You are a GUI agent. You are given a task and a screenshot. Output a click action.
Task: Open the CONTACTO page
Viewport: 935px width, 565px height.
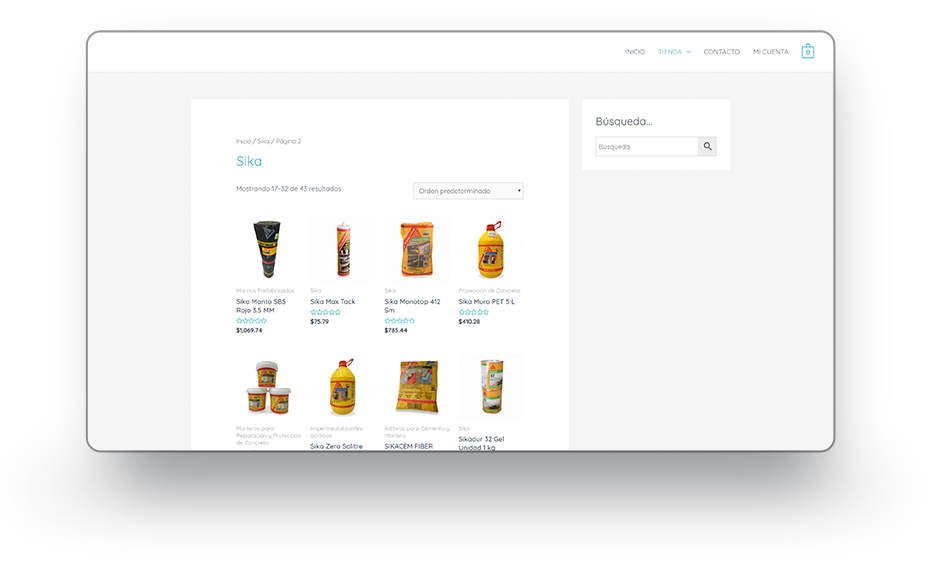[x=722, y=52]
